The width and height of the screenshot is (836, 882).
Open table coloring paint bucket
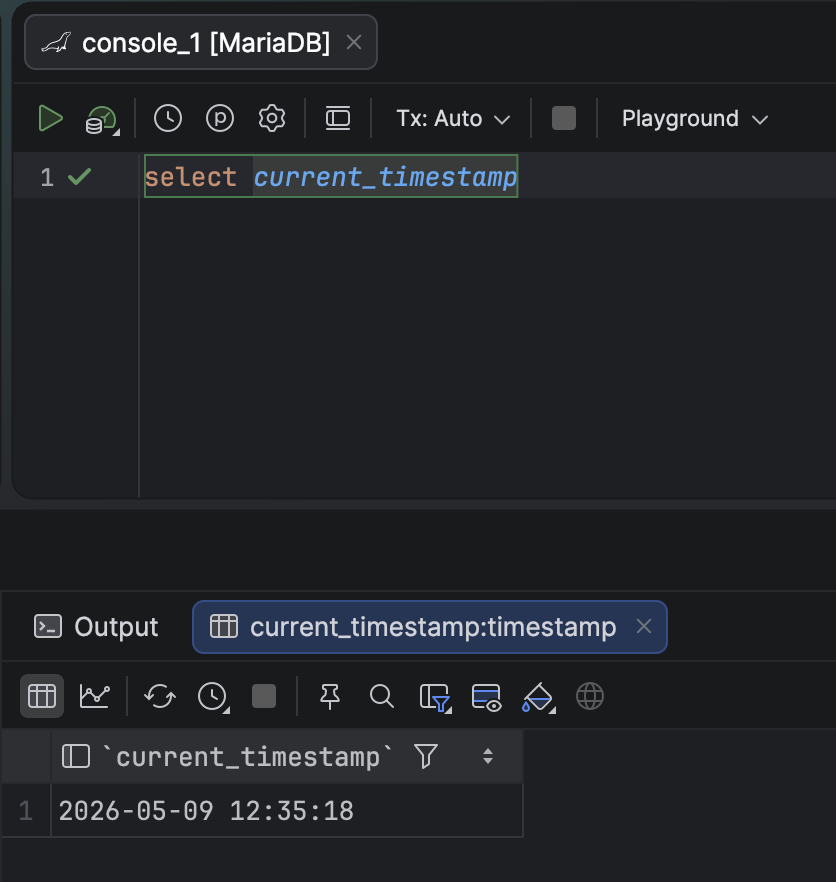pos(538,698)
